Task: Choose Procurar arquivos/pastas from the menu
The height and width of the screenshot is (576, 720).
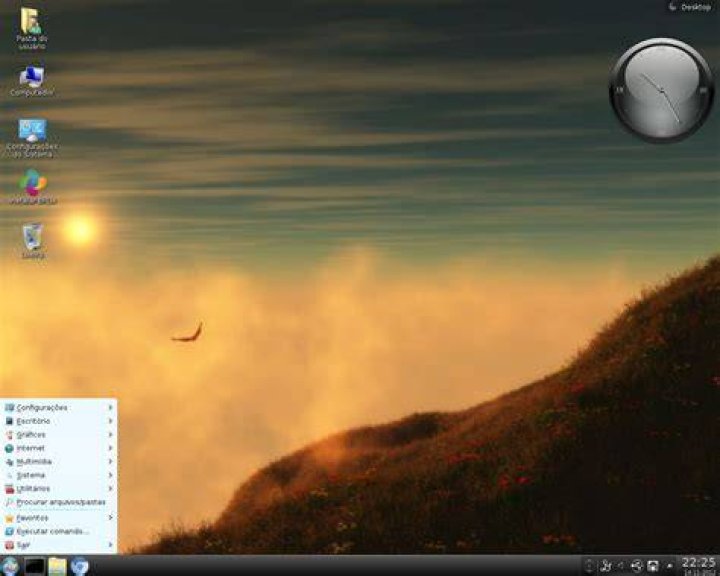Action: 59,502
